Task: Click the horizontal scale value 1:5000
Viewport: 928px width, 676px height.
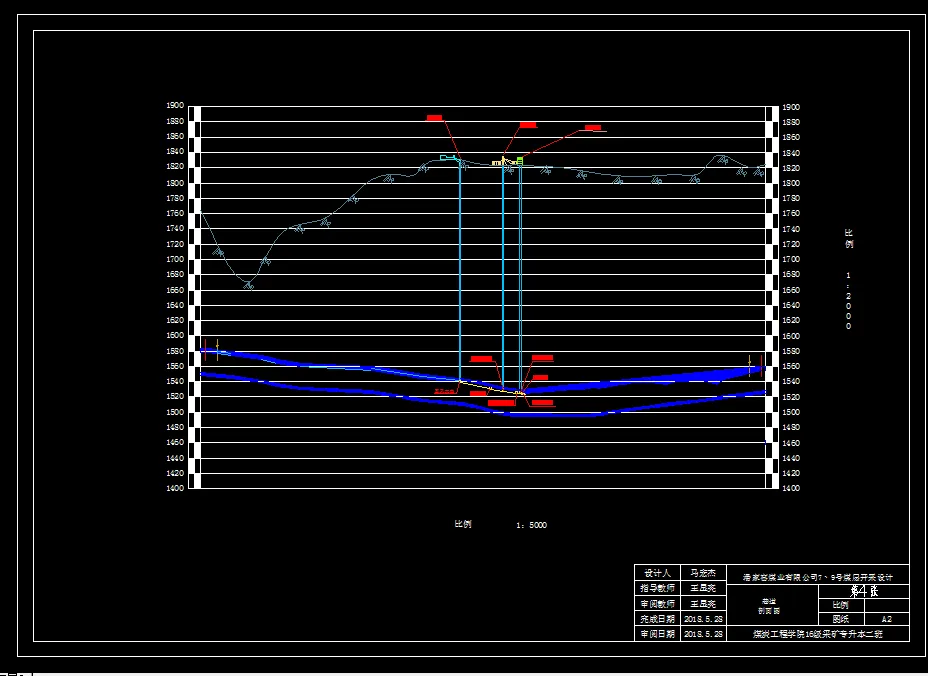Action: click(x=531, y=525)
